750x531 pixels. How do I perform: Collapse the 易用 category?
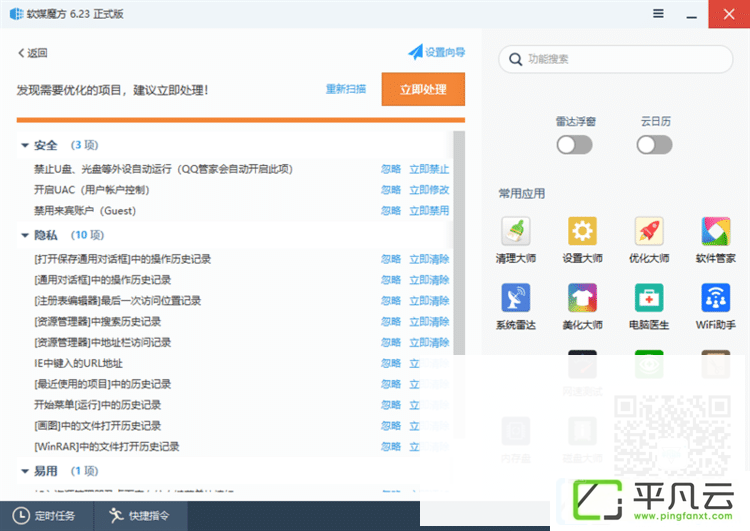point(25,471)
